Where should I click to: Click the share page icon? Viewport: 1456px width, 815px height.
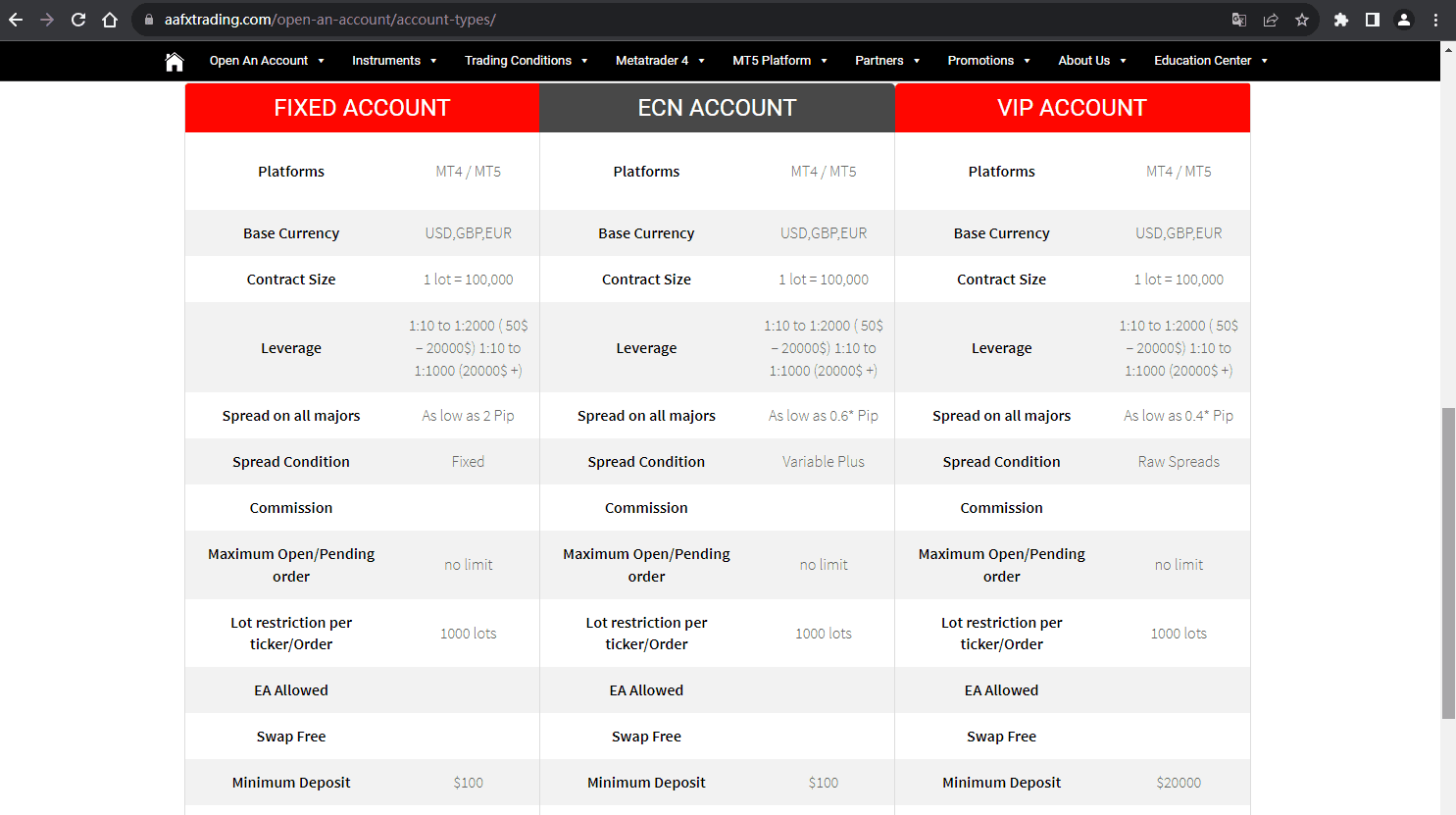[x=1271, y=20]
